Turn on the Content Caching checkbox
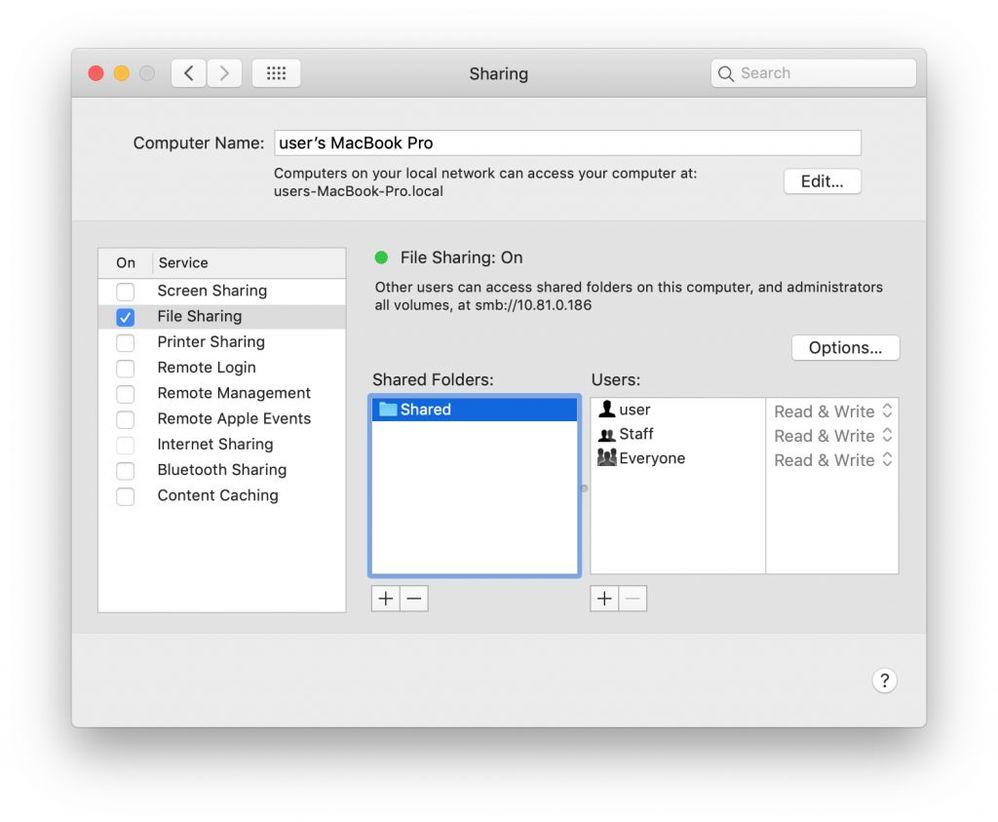 pos(125,496)
